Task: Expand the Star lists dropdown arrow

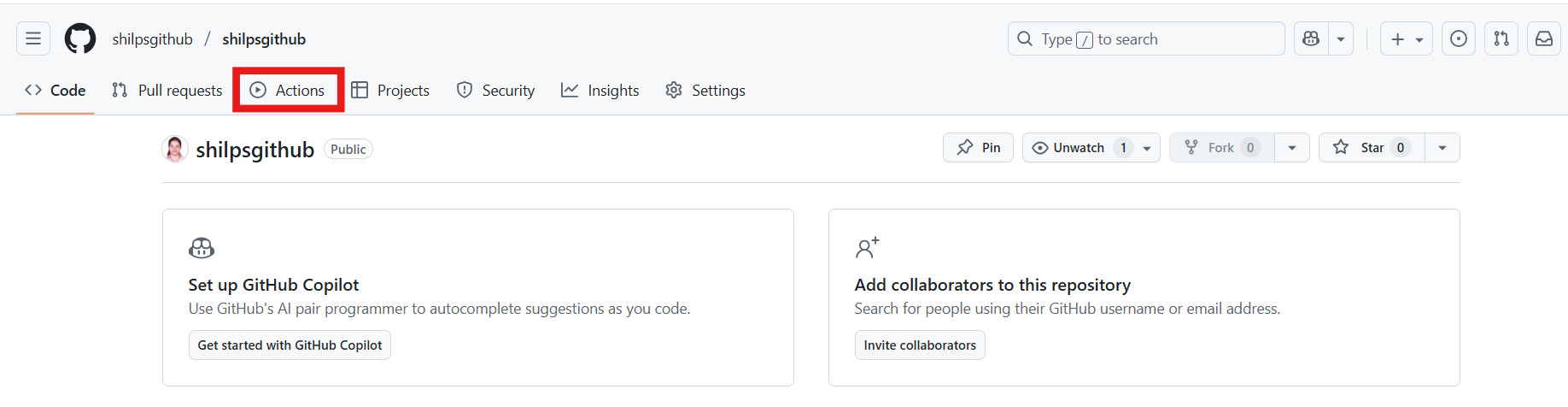Action: click(1442, 148)
